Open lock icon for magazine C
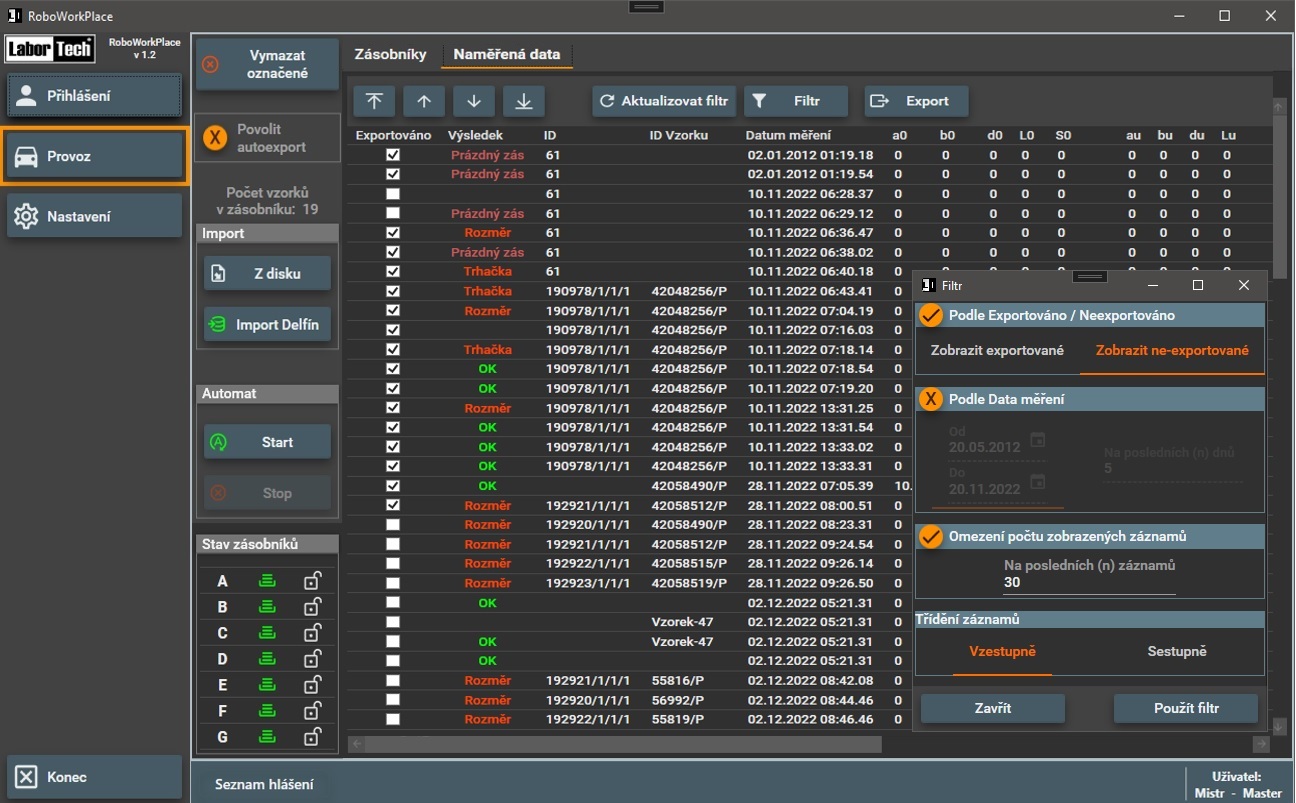 (x=313, y=633)
